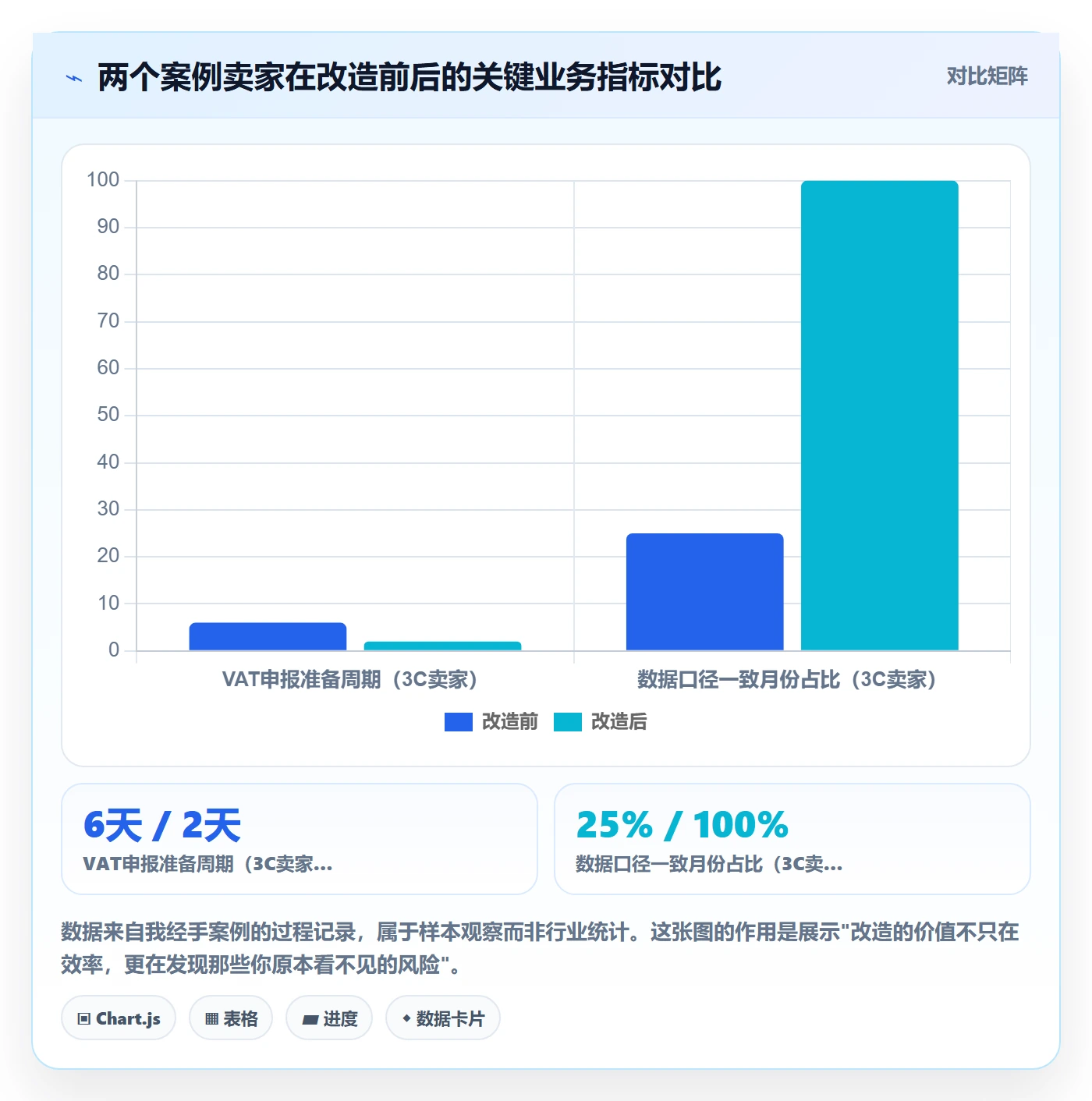Click the 对比矩阵 label in header
This screenshot has height=1101, width=1092.
click(987, 76)
